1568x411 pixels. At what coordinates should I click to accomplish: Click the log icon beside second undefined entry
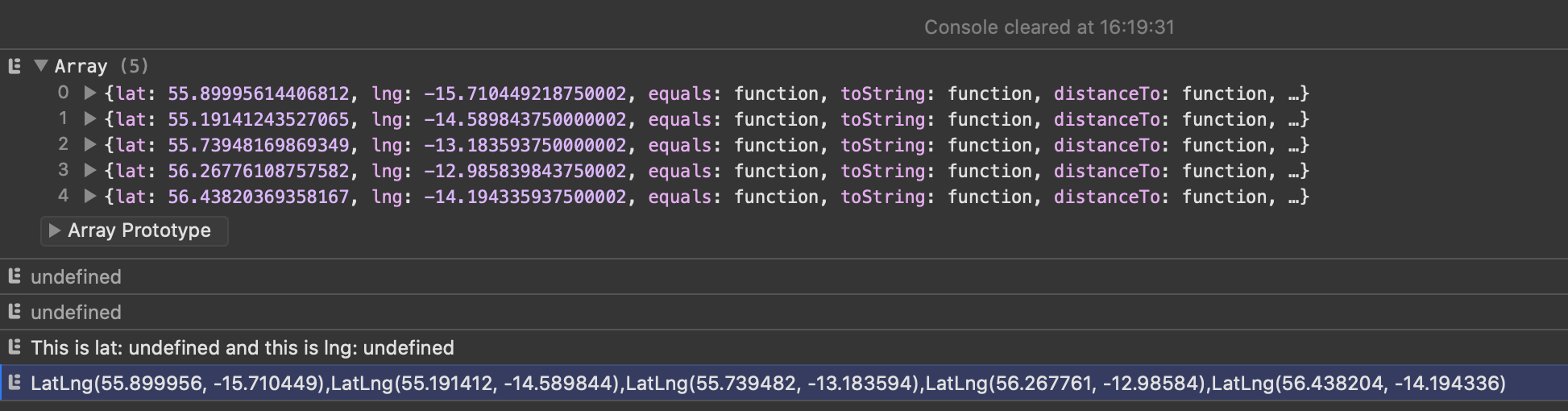pos(15,312)
